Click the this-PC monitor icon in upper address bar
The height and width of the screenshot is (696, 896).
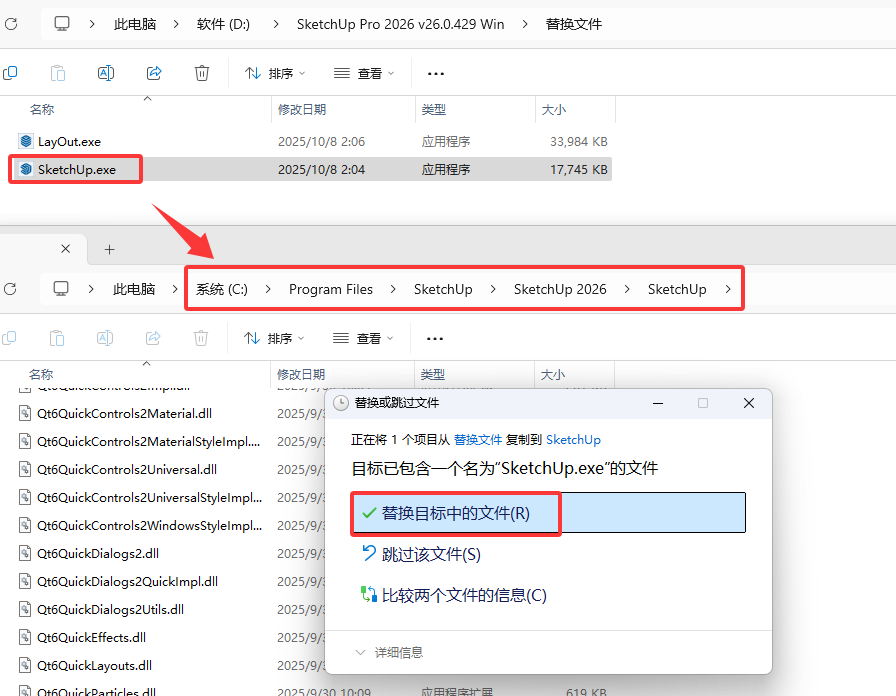tap(62, 23)
